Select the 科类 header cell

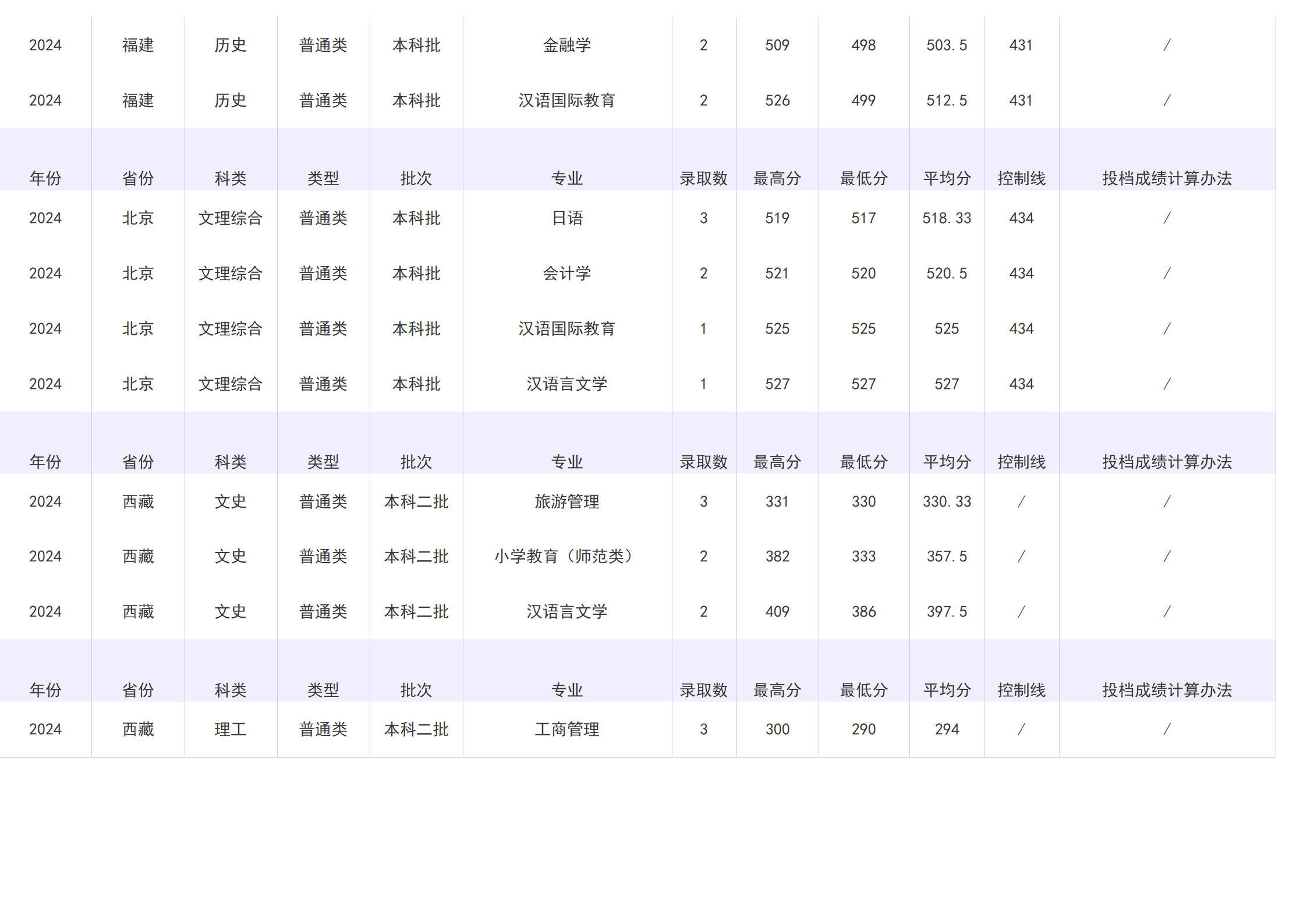[x=231, y=178]
